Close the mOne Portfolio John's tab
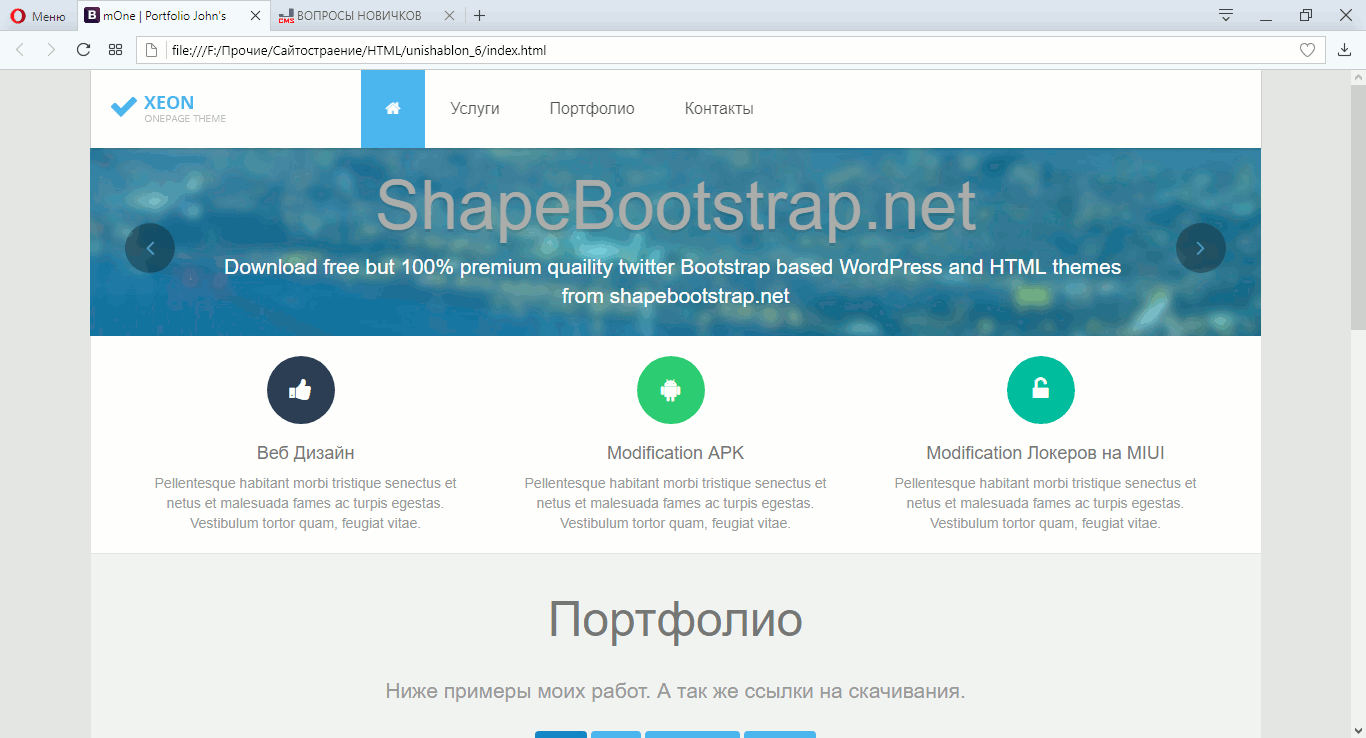Viewport: 1366px width, 738px height. pyautogui.click(x=255, y=16)
